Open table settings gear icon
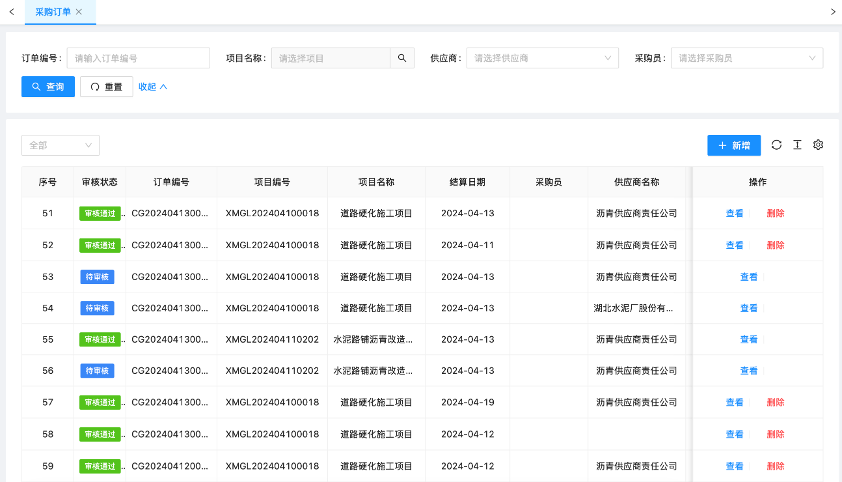 click(818, 145)
